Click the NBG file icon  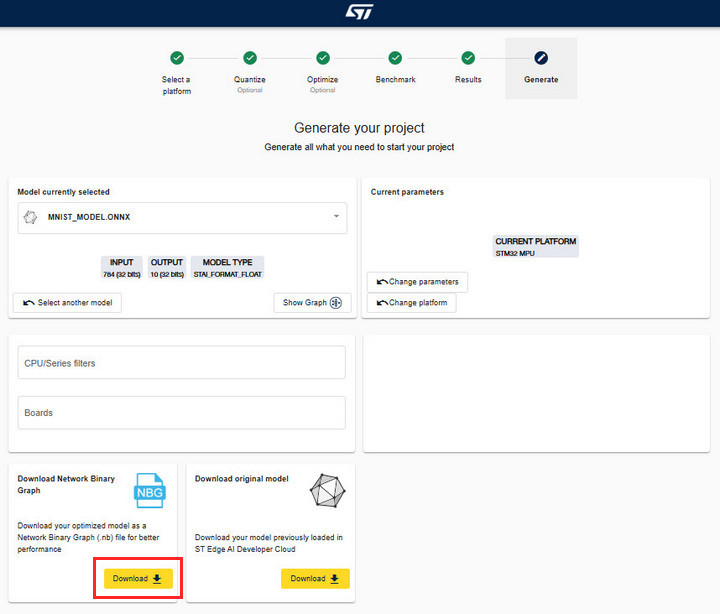tap(150, 490)
